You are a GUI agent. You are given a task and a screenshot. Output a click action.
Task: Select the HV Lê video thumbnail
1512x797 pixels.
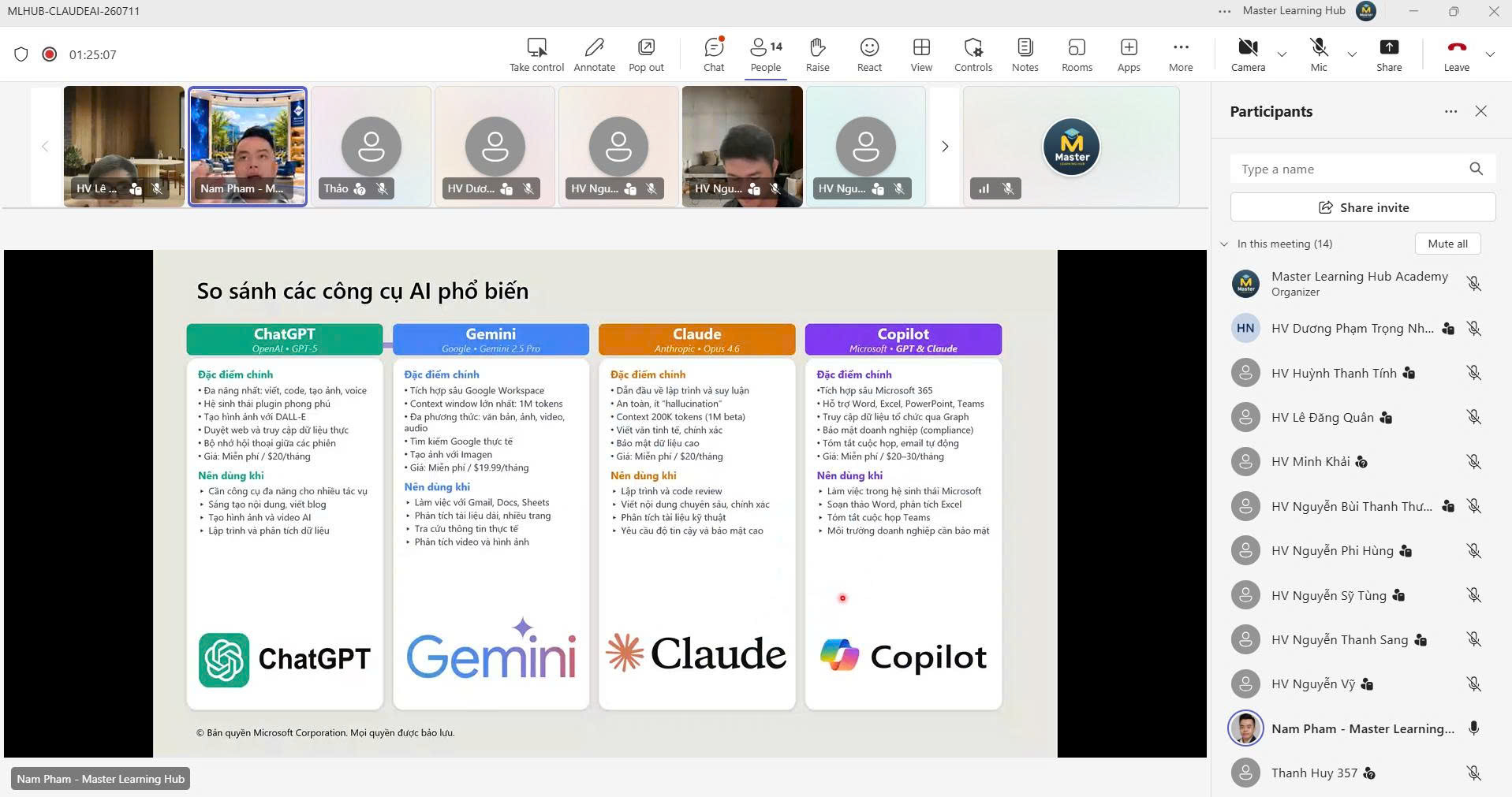click(x=124, y=147)
